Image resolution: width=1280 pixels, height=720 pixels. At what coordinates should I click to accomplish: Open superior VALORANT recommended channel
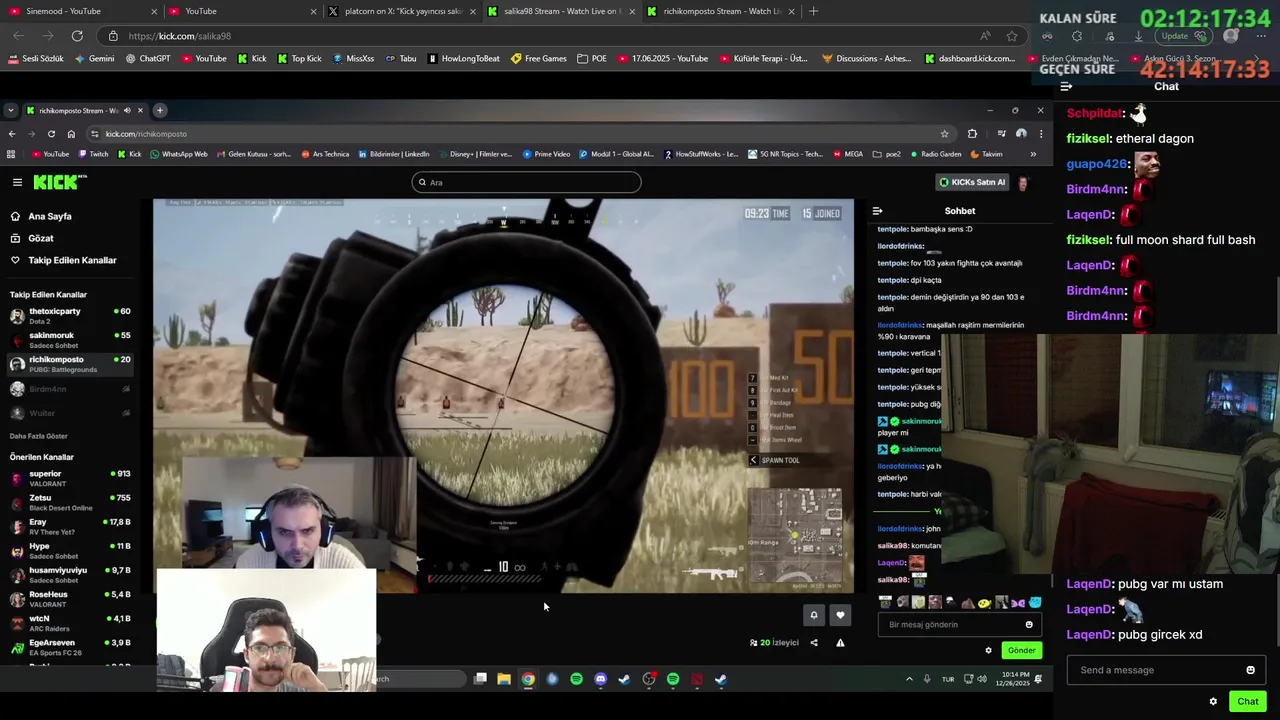point(70,478)
